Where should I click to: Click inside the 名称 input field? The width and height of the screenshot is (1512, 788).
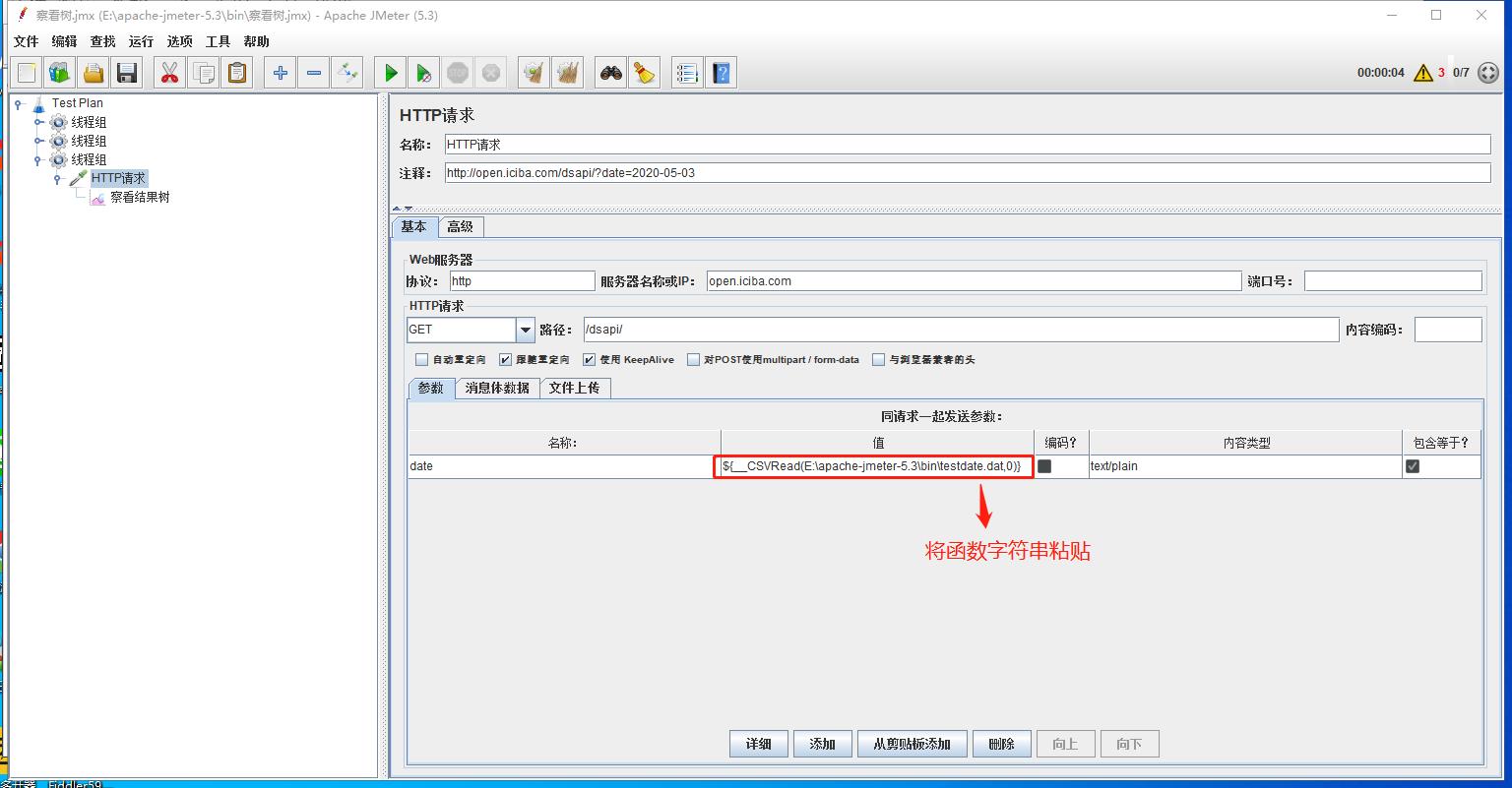[968, 145]
